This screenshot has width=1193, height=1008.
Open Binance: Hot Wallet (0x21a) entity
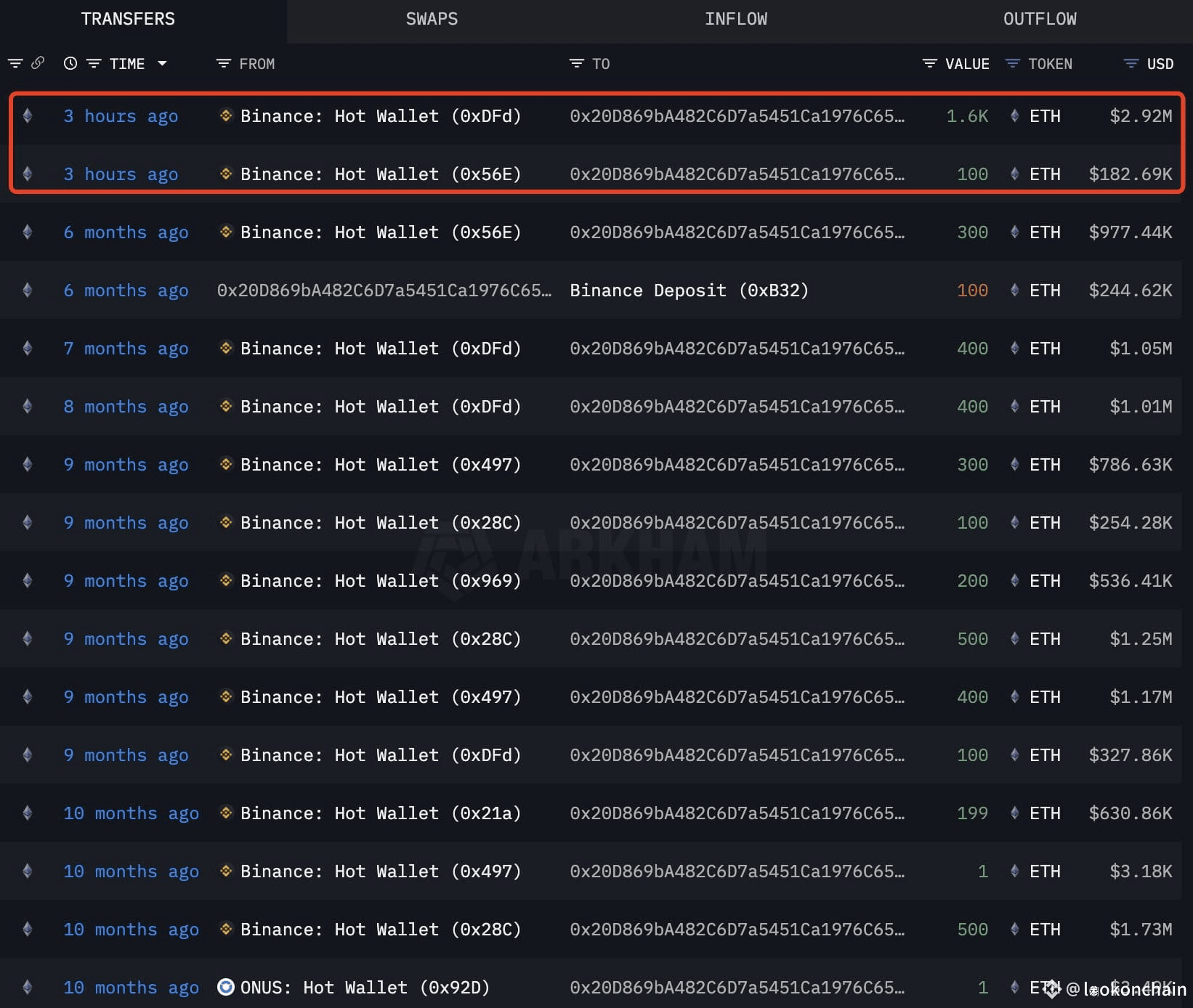[x=381, y=813]
